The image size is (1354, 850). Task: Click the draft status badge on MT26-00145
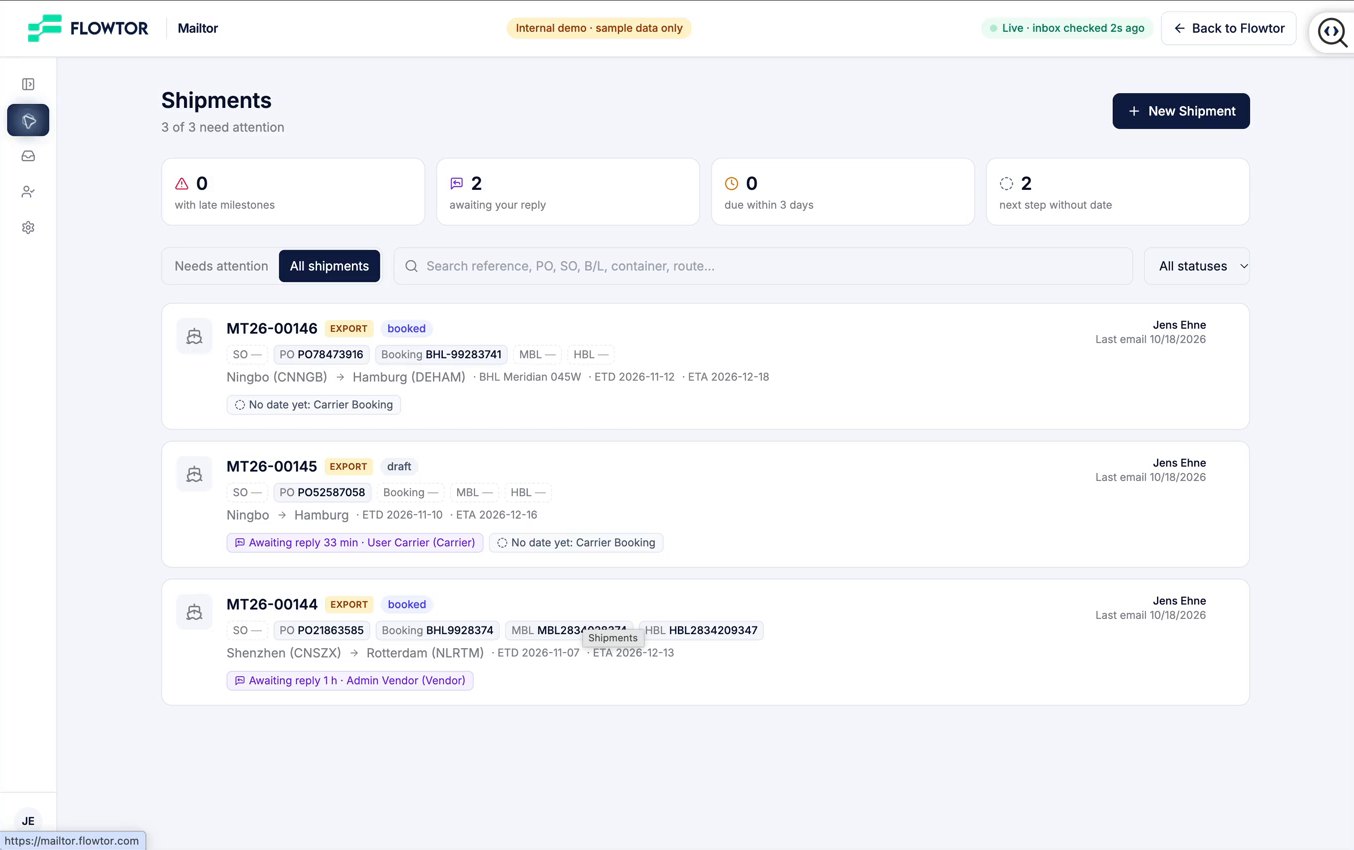pyautogui.click(x=399, y=466)
